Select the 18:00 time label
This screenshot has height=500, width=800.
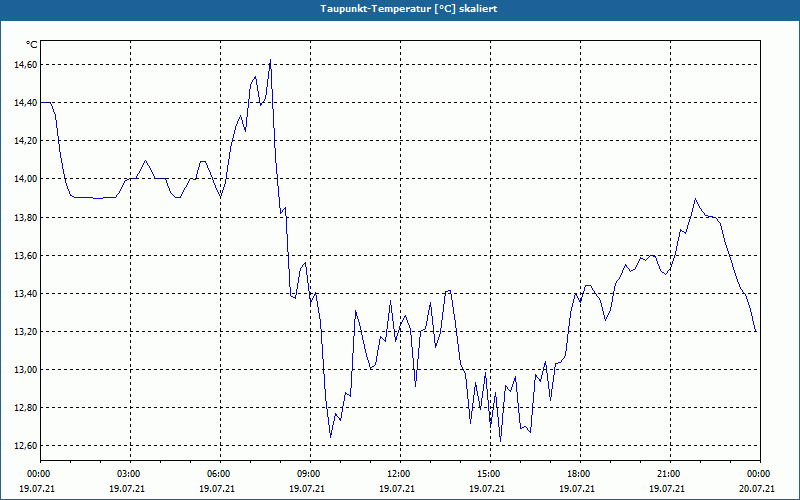pyautogui.click(x=577, y=474)
